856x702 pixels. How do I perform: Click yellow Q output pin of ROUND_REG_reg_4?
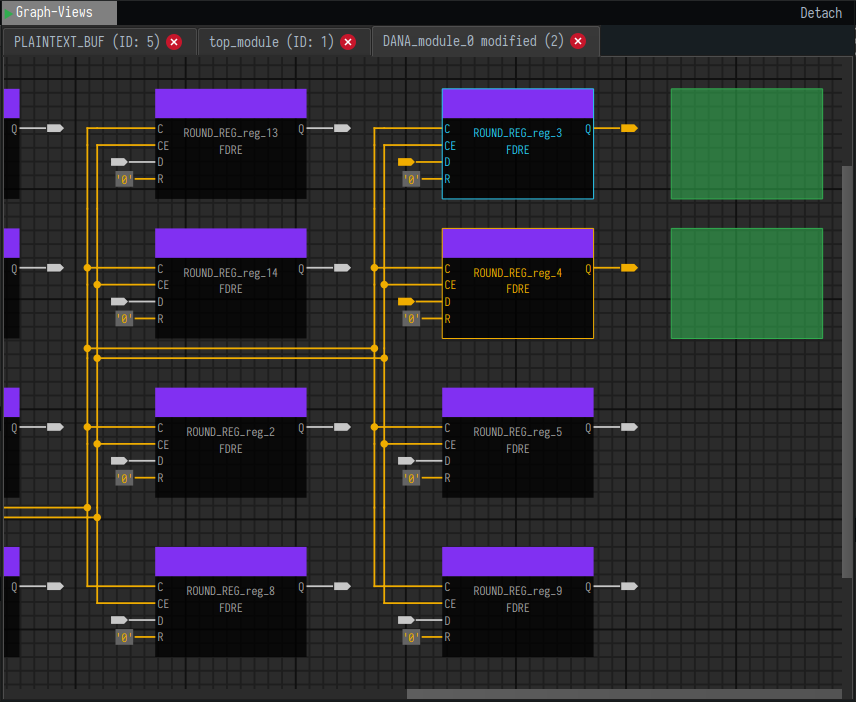pos(628,267)
